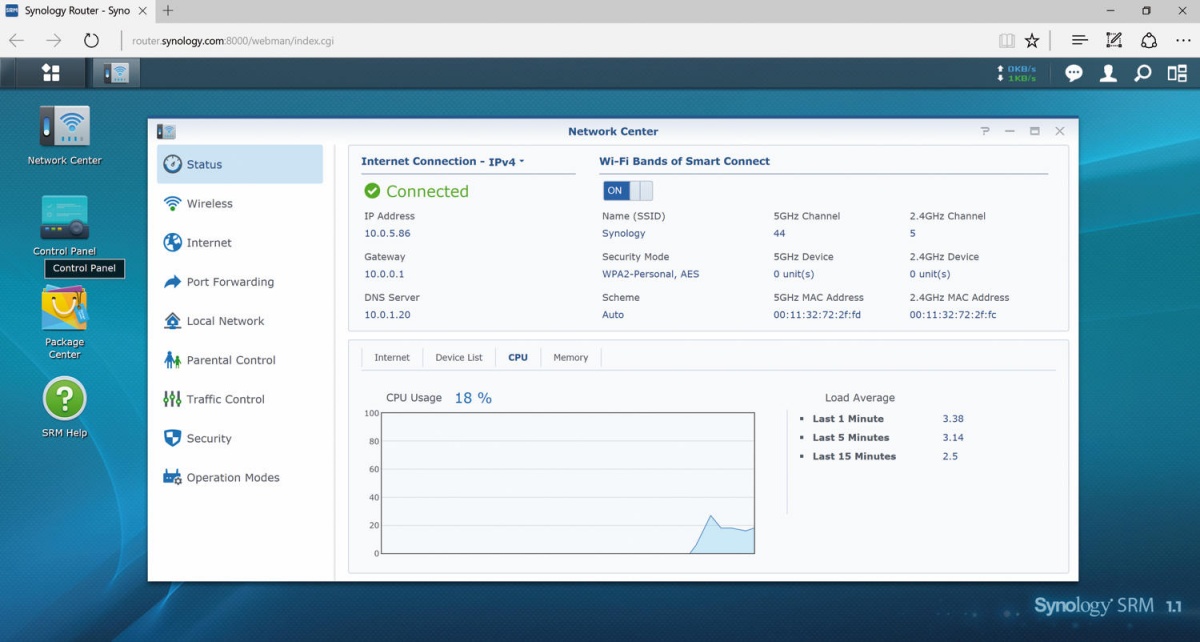Click the upload/download speed indicator

[x=1016, y=73]
